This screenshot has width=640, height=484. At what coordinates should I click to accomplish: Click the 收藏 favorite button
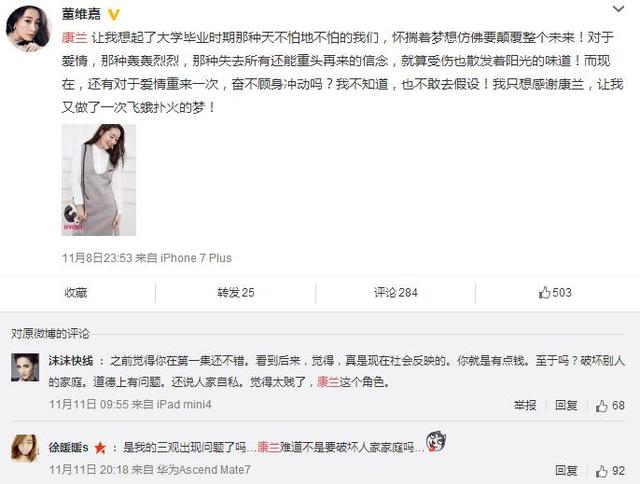coord(76,293)
